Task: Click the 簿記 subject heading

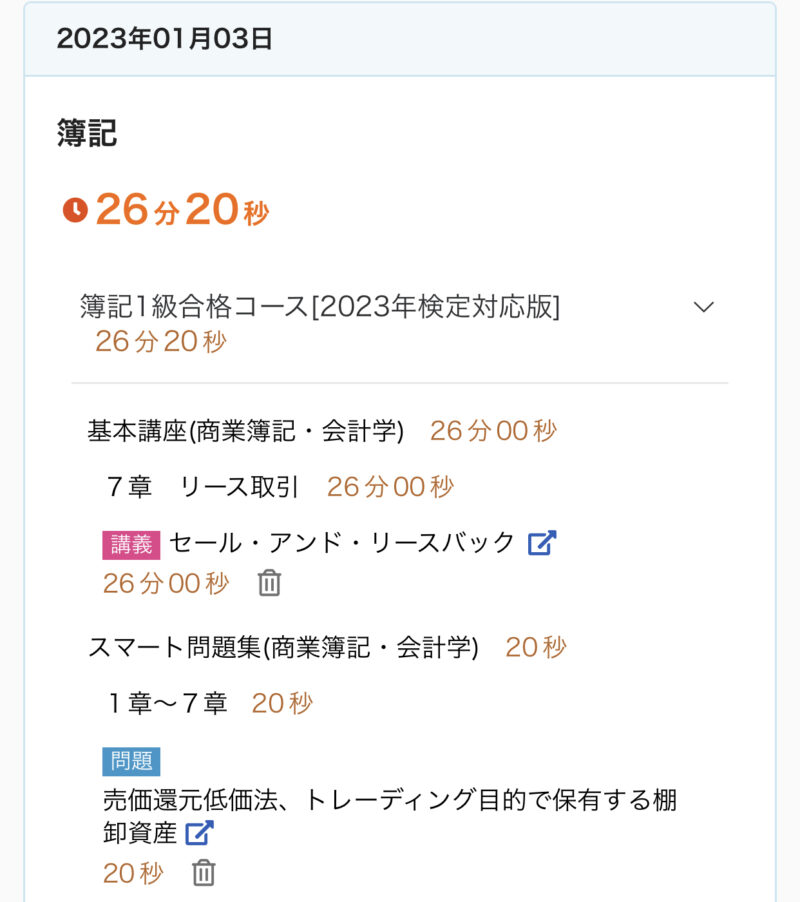Action: click(87, 134)
